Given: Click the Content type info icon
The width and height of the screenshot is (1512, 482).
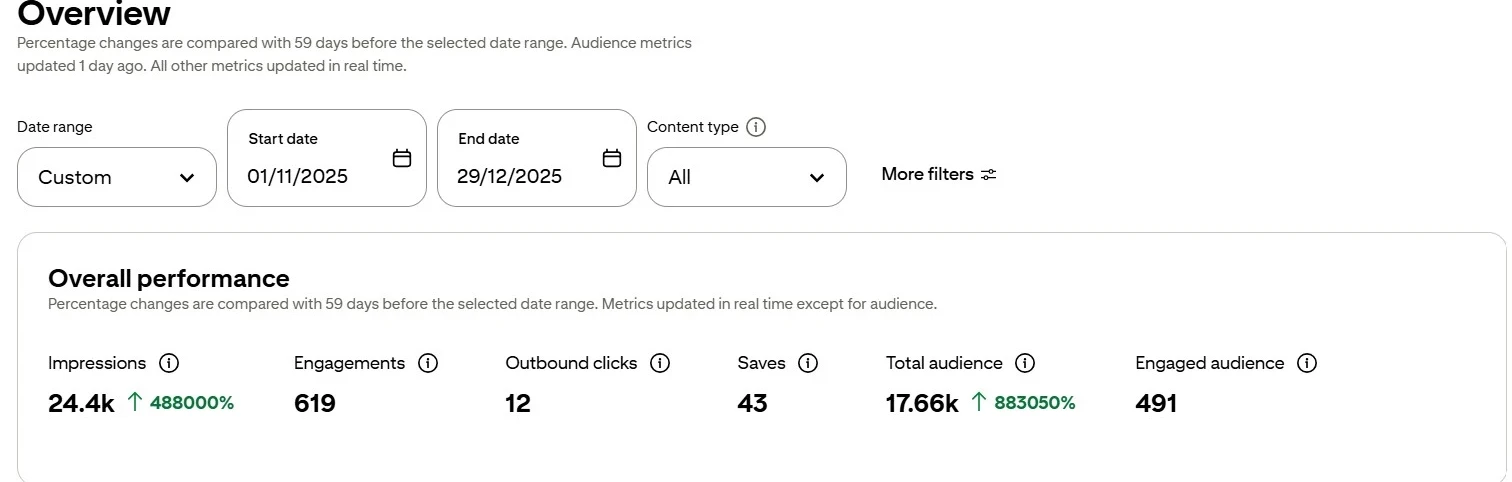Looking at the screenshot, I should pos(756,127).
